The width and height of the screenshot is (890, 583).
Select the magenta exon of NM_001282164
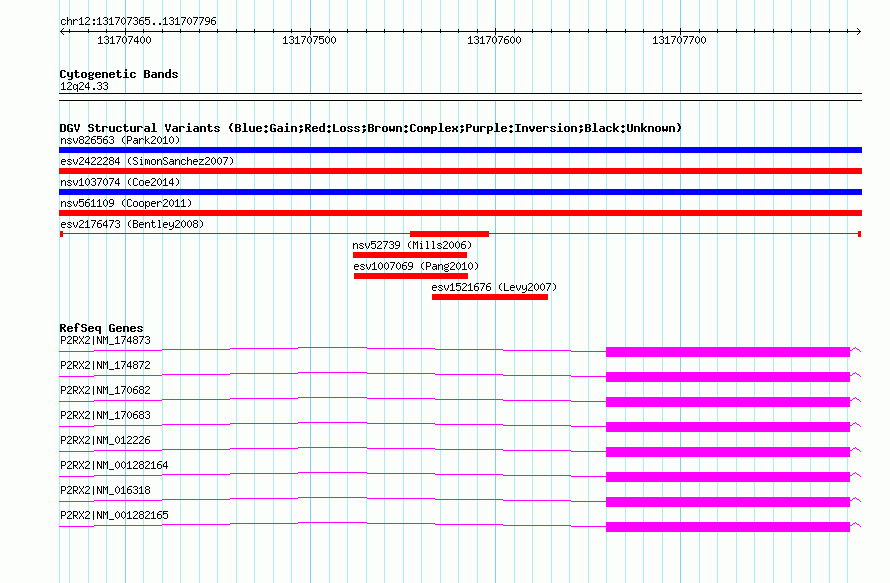(728, 477)
